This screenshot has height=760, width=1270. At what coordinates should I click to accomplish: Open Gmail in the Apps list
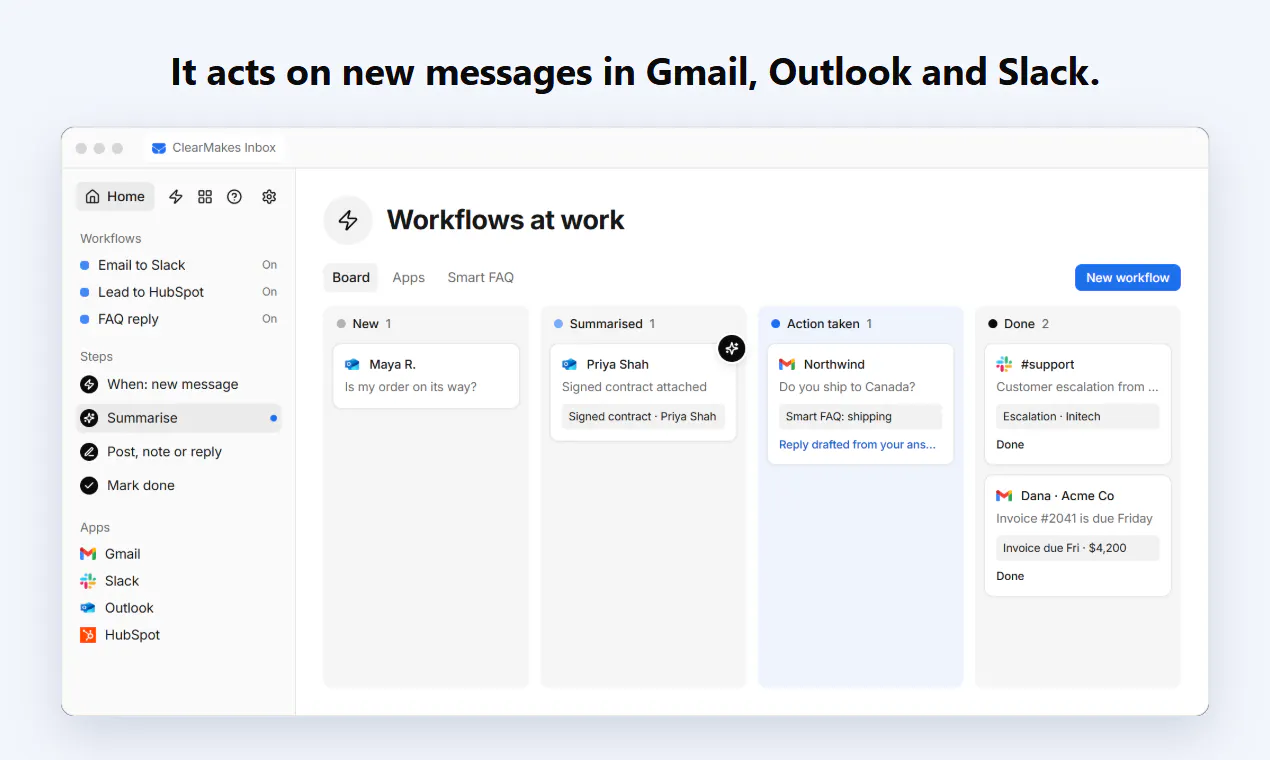122,554
